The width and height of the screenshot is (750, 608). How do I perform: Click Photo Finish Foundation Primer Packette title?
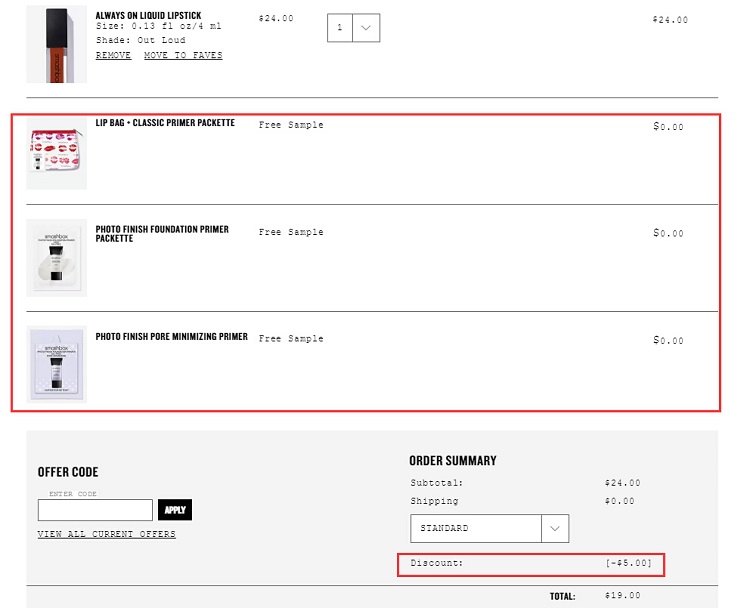point(162,233)
